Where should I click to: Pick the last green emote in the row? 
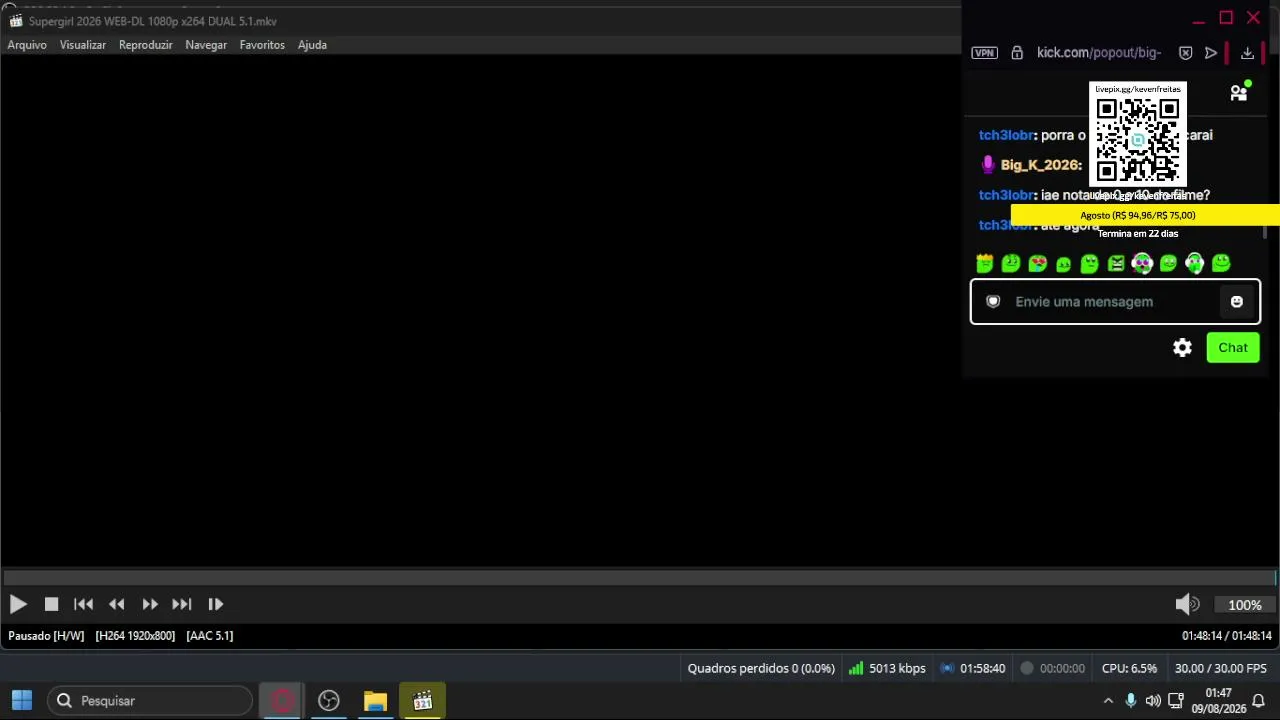pos(1221,263)
